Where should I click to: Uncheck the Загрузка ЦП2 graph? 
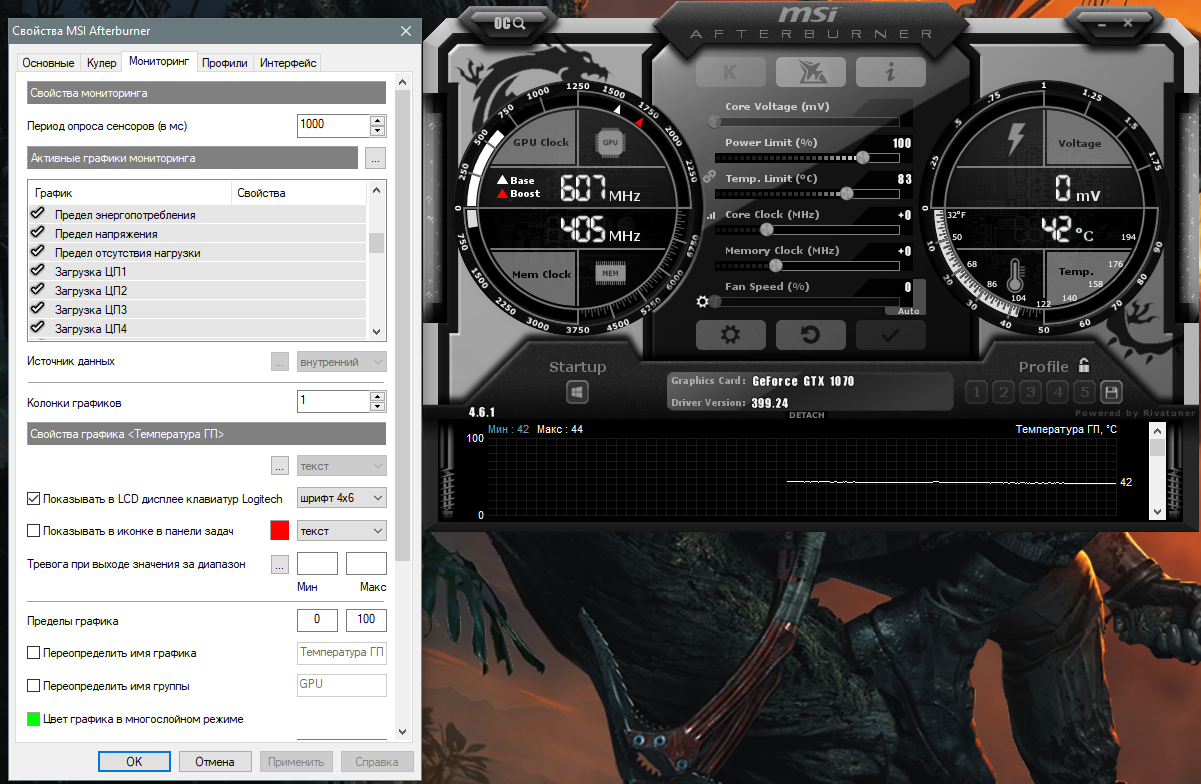(x=38, y=290)
